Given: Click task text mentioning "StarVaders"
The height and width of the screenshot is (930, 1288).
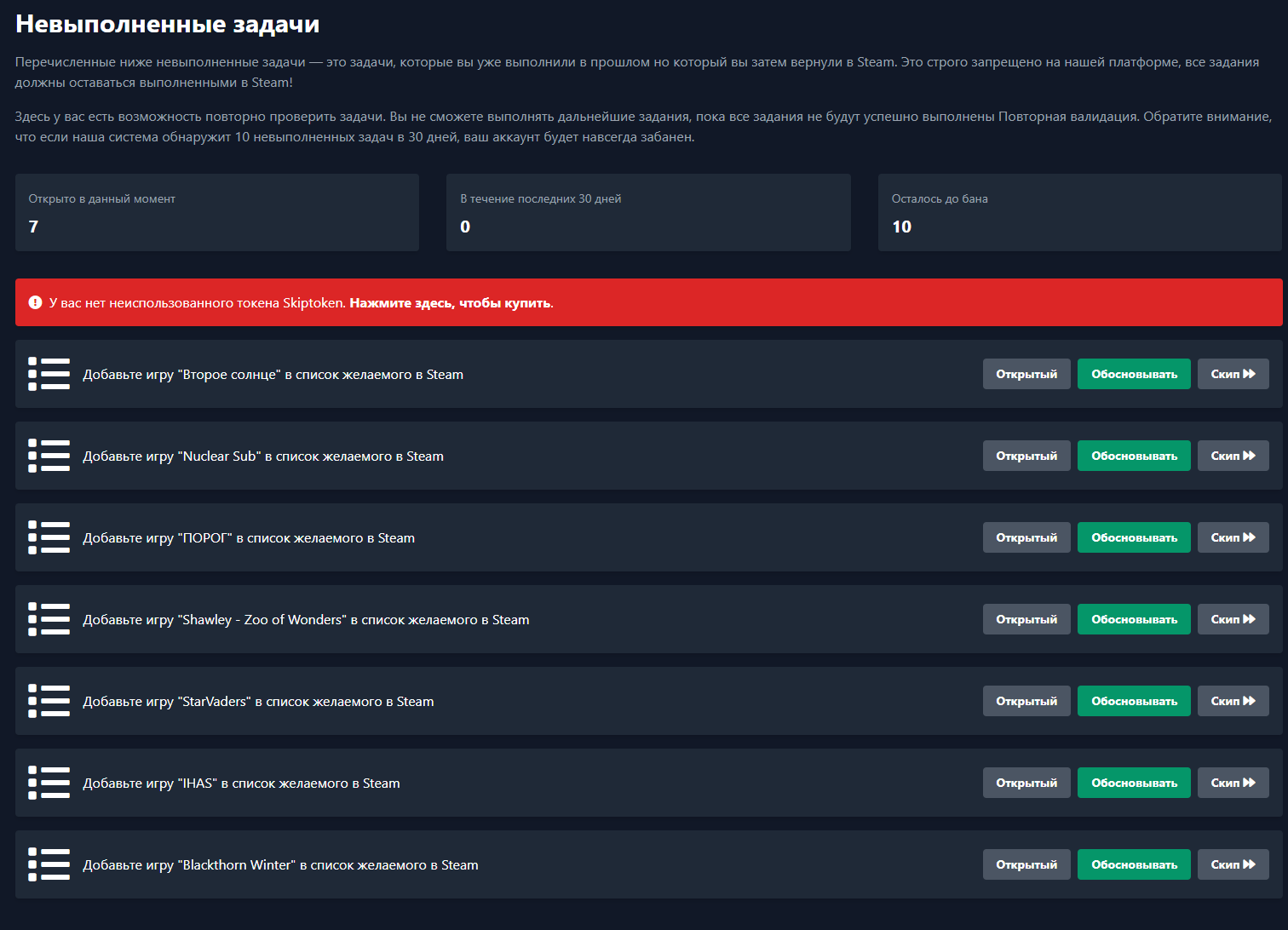Looking at the screenshot, I should (x=258, y=702).
